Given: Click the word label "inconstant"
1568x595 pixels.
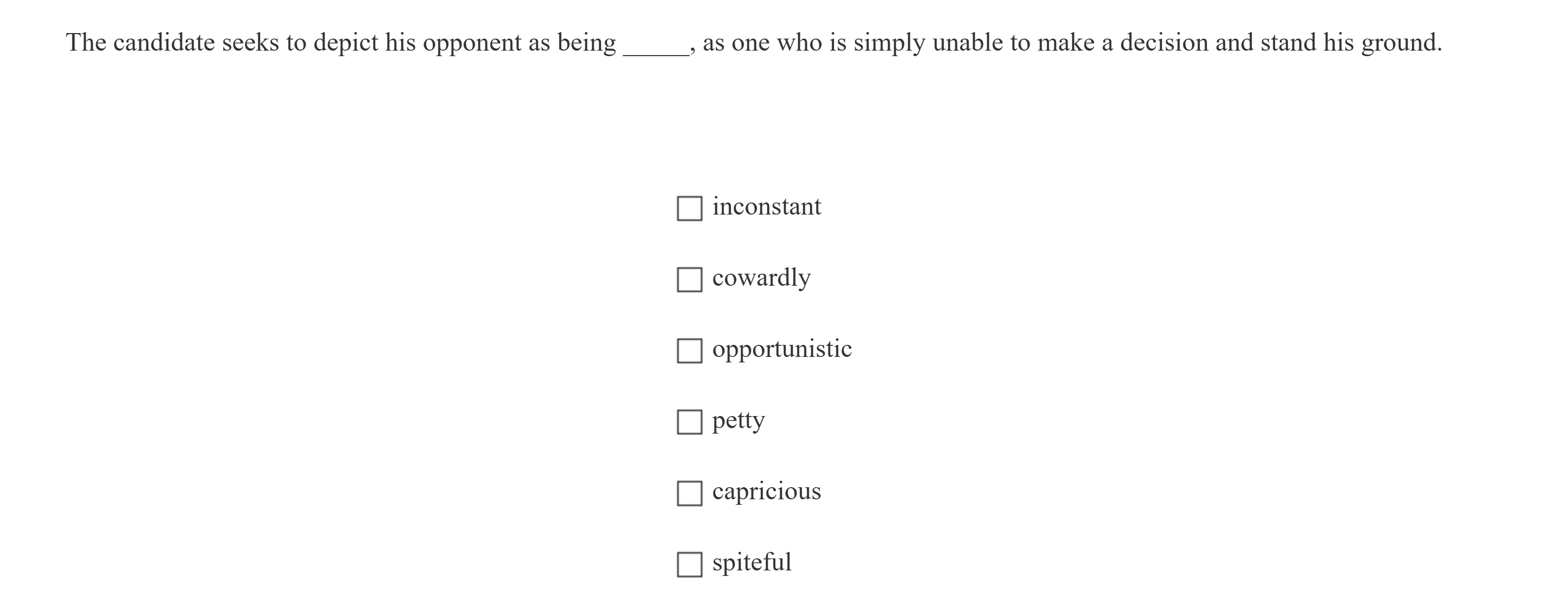Looking at the screenshot, I should 766,207.
